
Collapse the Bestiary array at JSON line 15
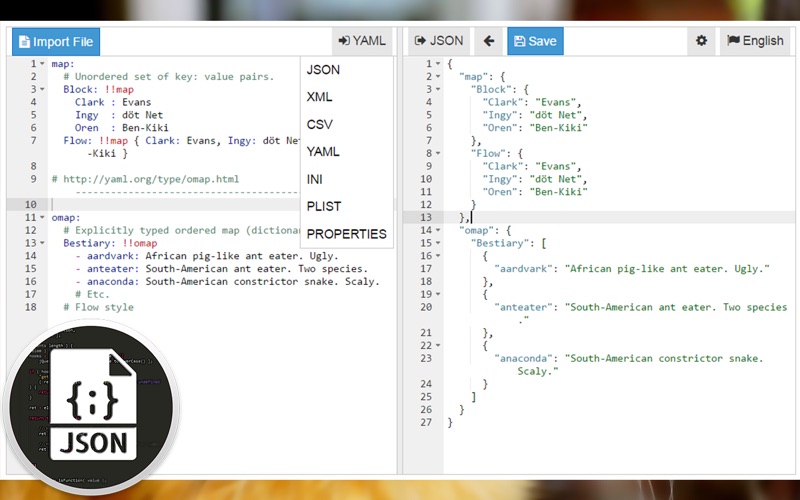pos(438,243)
